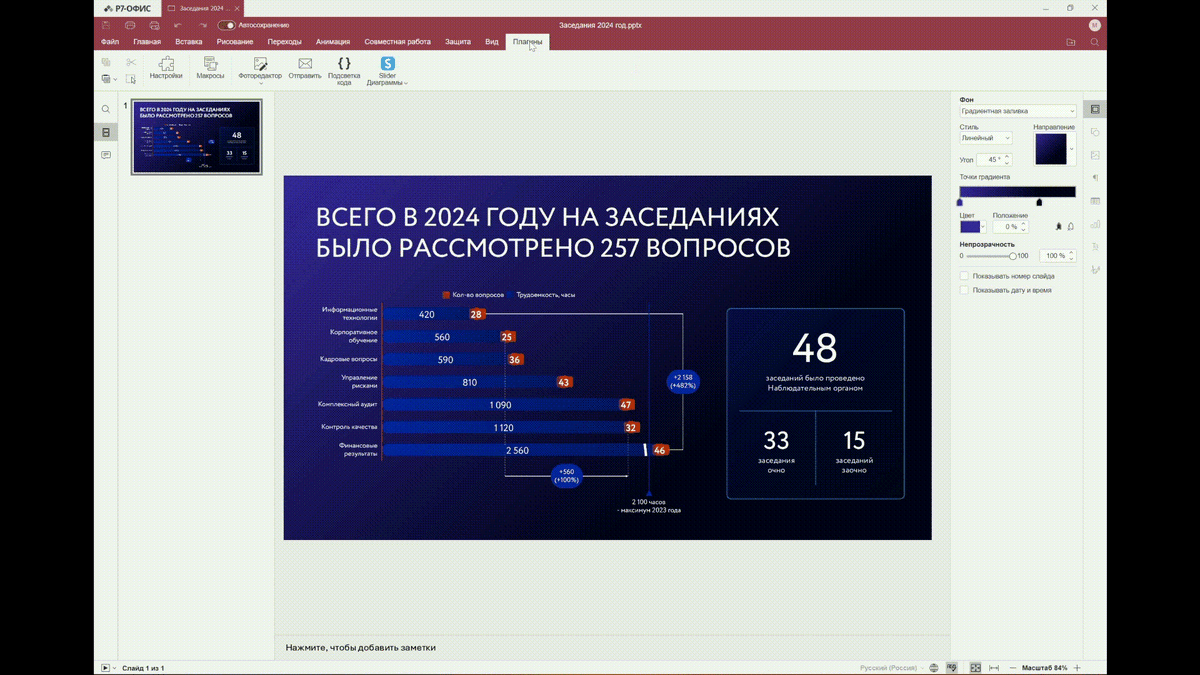Fit slide to width

coord(994,668)
